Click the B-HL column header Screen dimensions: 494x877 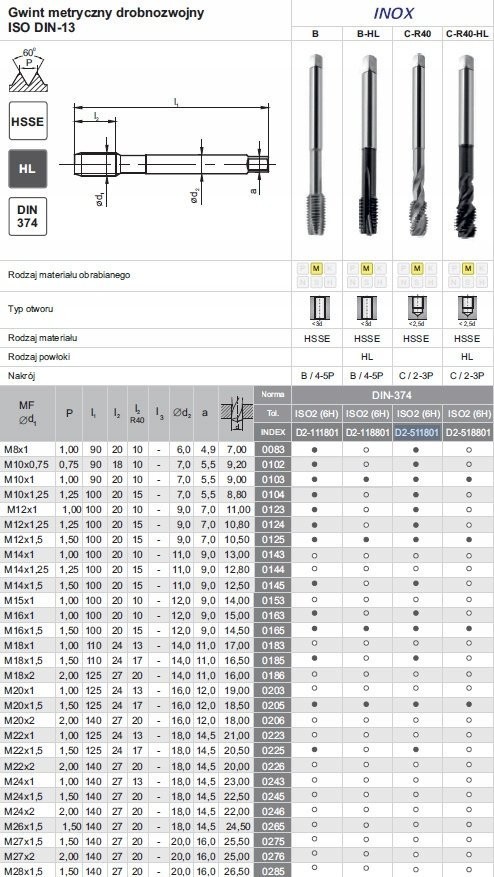point(368,34)
